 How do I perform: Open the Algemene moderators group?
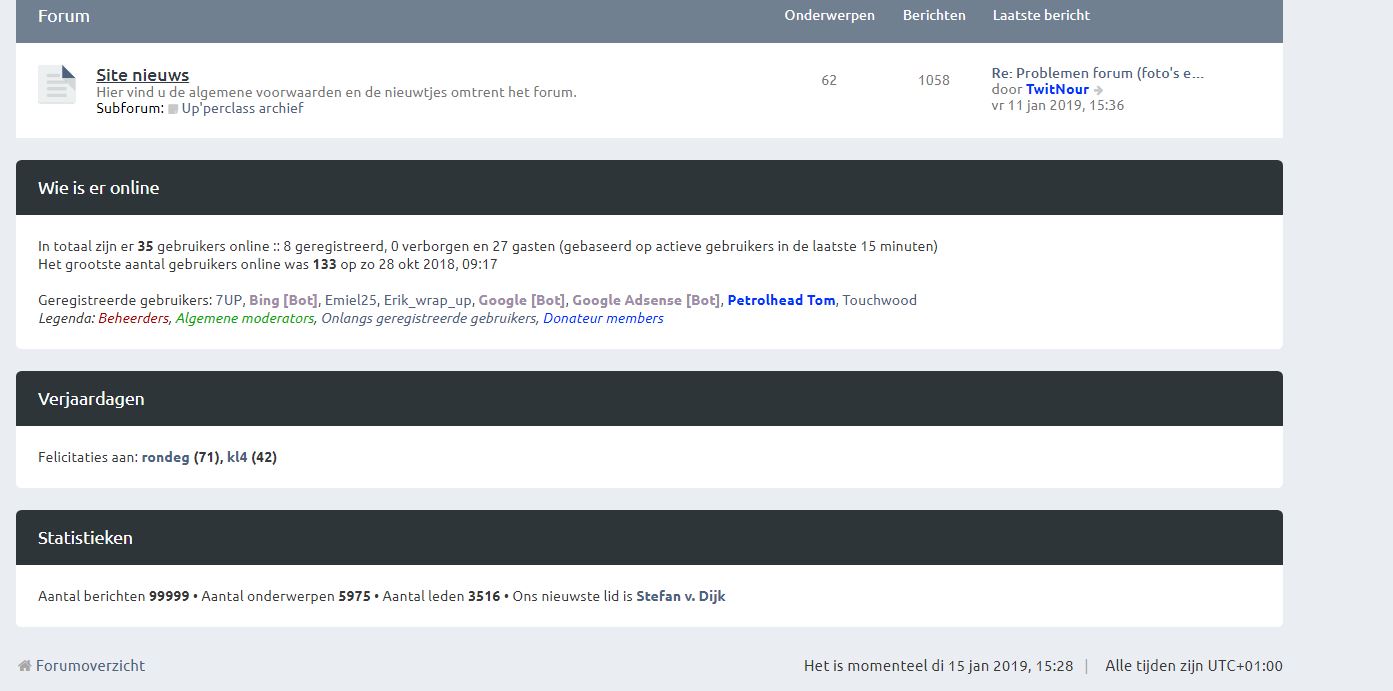[x=244, y=318]
